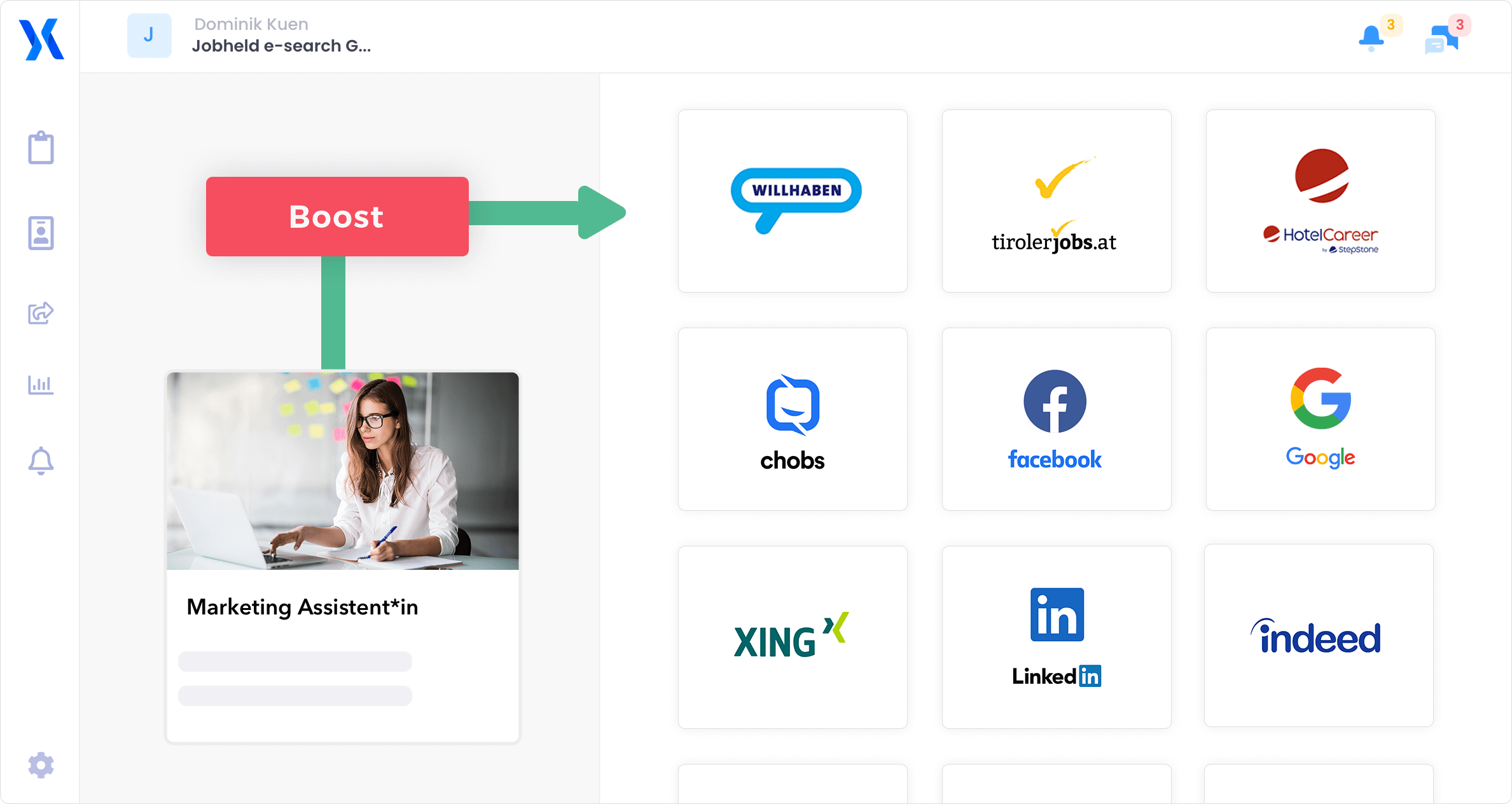The height and width of the screenshot is (804, 1512).
Task: Open header bell with 3 notifications
Action: [x=1371, y=38]
